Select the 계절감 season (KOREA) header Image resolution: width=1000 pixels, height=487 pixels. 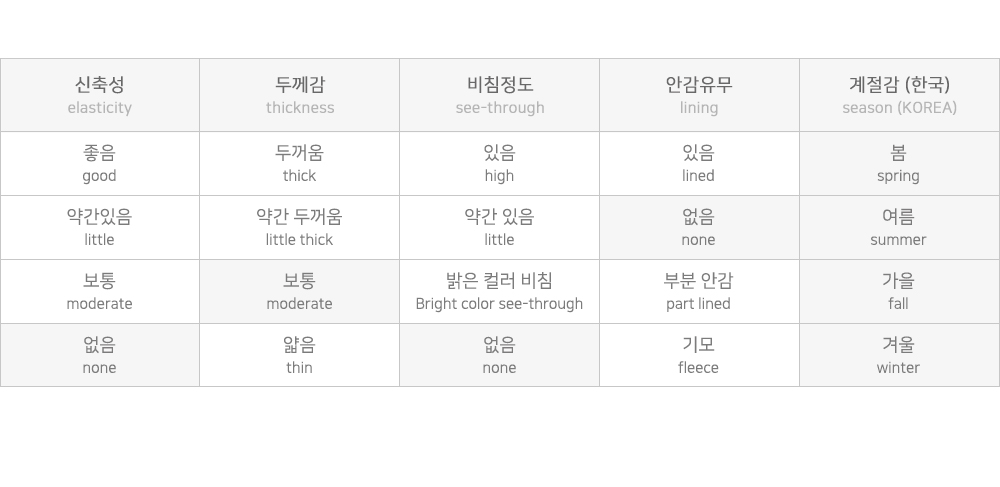(899, 95)
